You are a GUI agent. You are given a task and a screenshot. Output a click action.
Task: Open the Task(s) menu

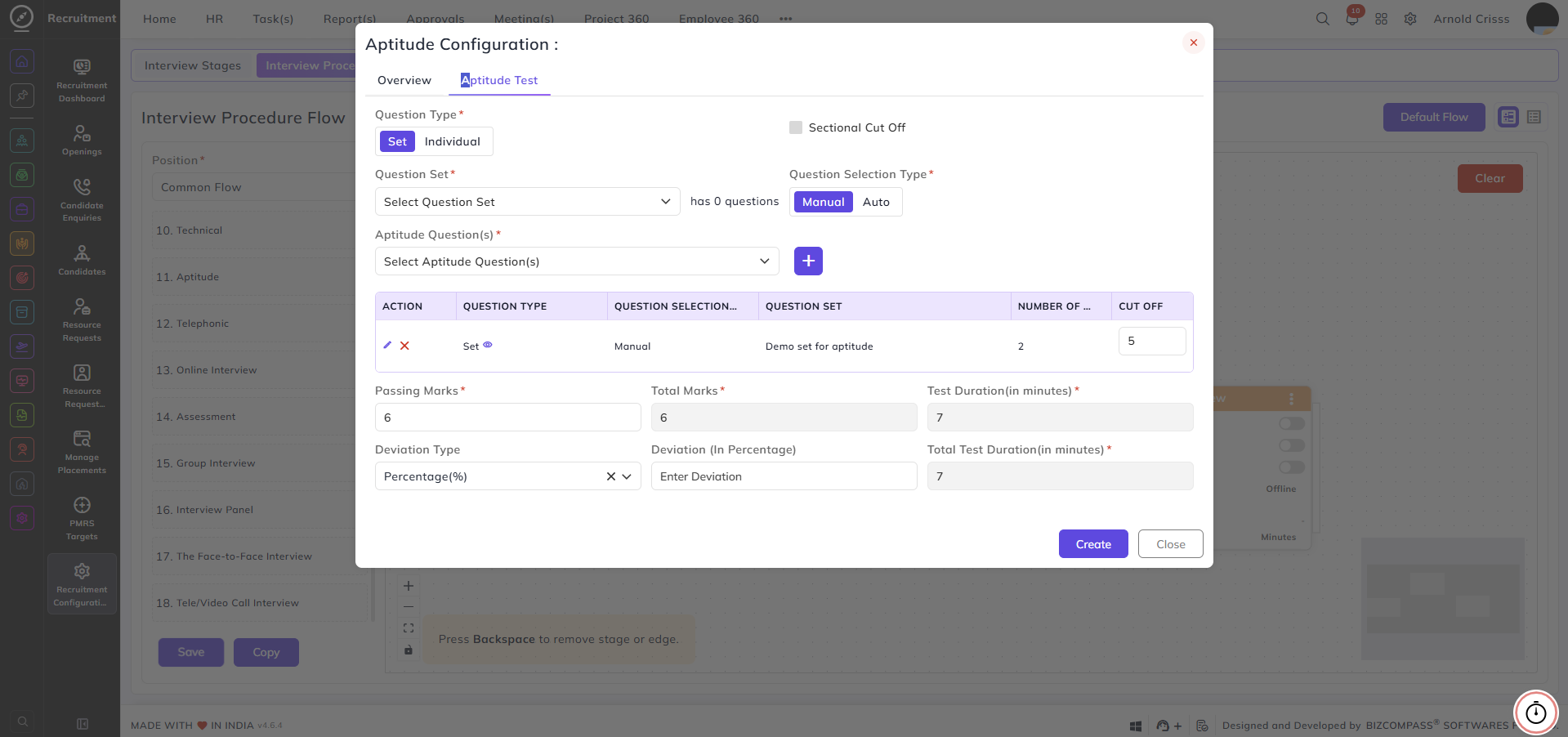(273, 19)
